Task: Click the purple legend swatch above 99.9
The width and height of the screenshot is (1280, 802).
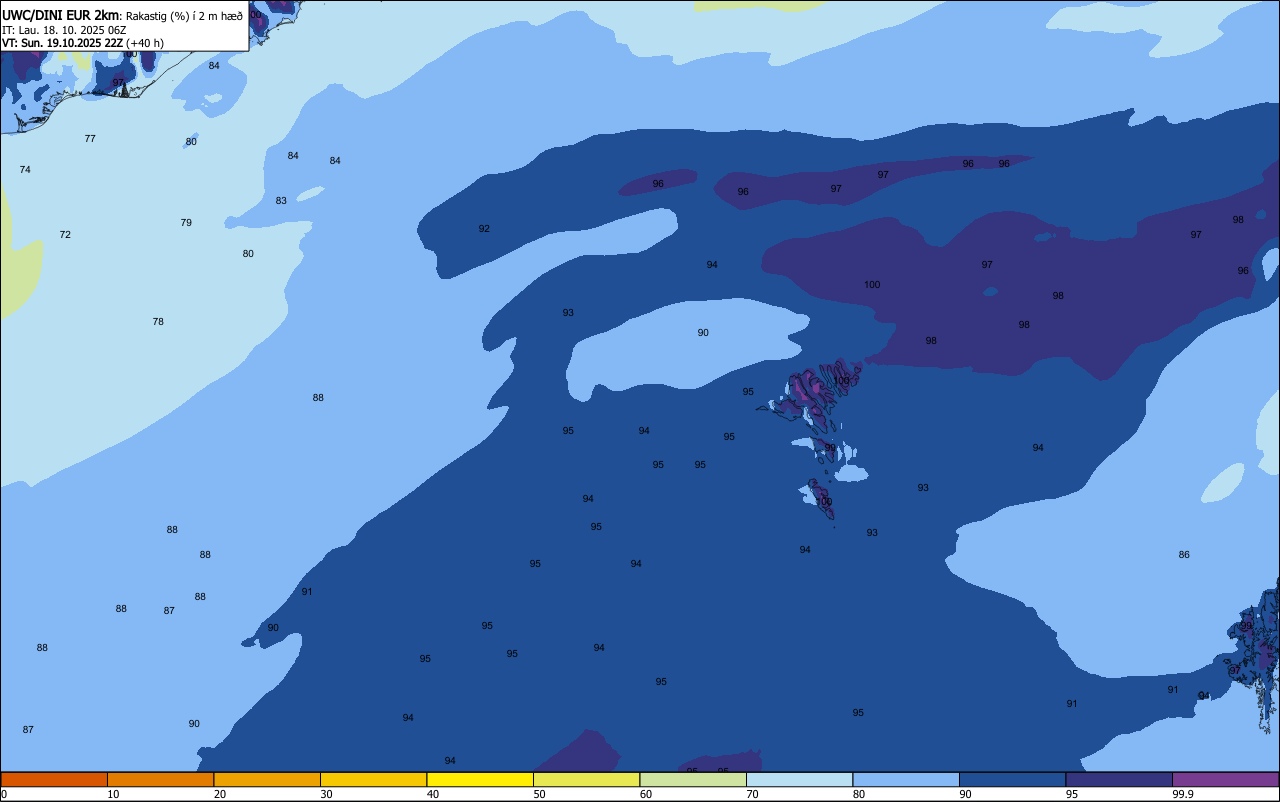Action: [1225, 779]
